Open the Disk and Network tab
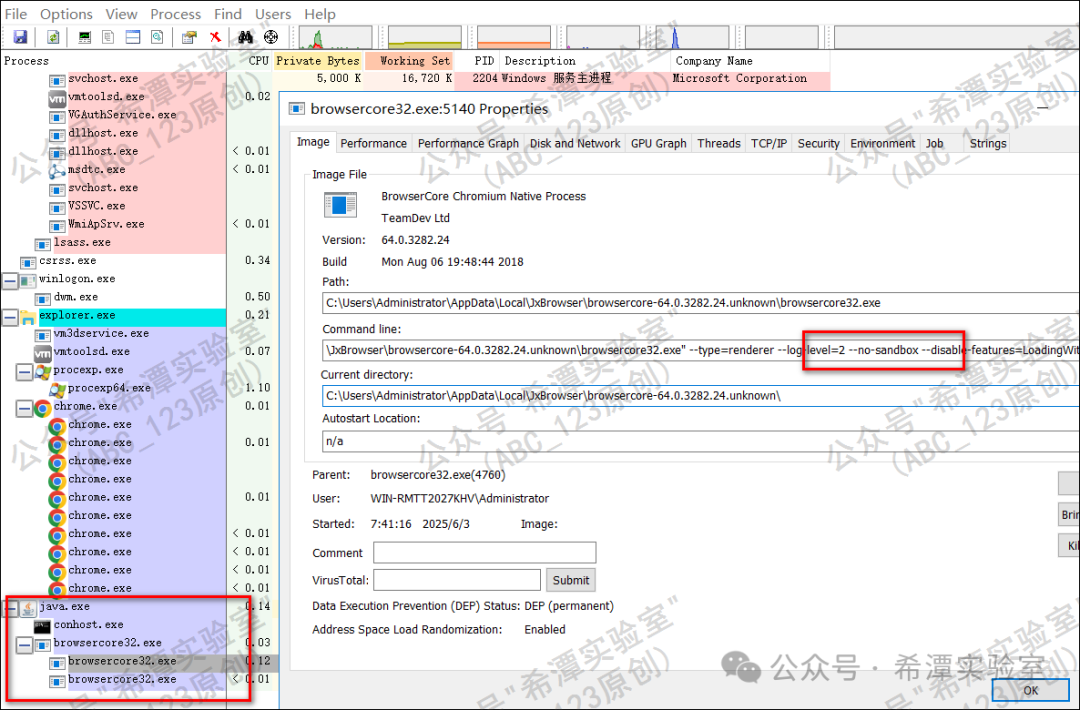Viewport: 1080px width, 710px height. click(575, 143)
